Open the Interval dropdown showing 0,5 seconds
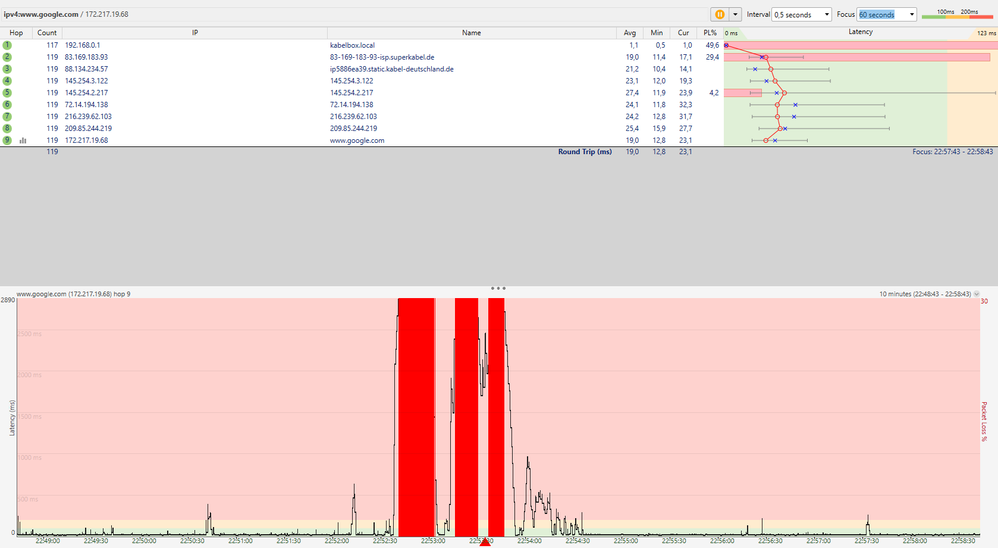 tap(801, 14)
